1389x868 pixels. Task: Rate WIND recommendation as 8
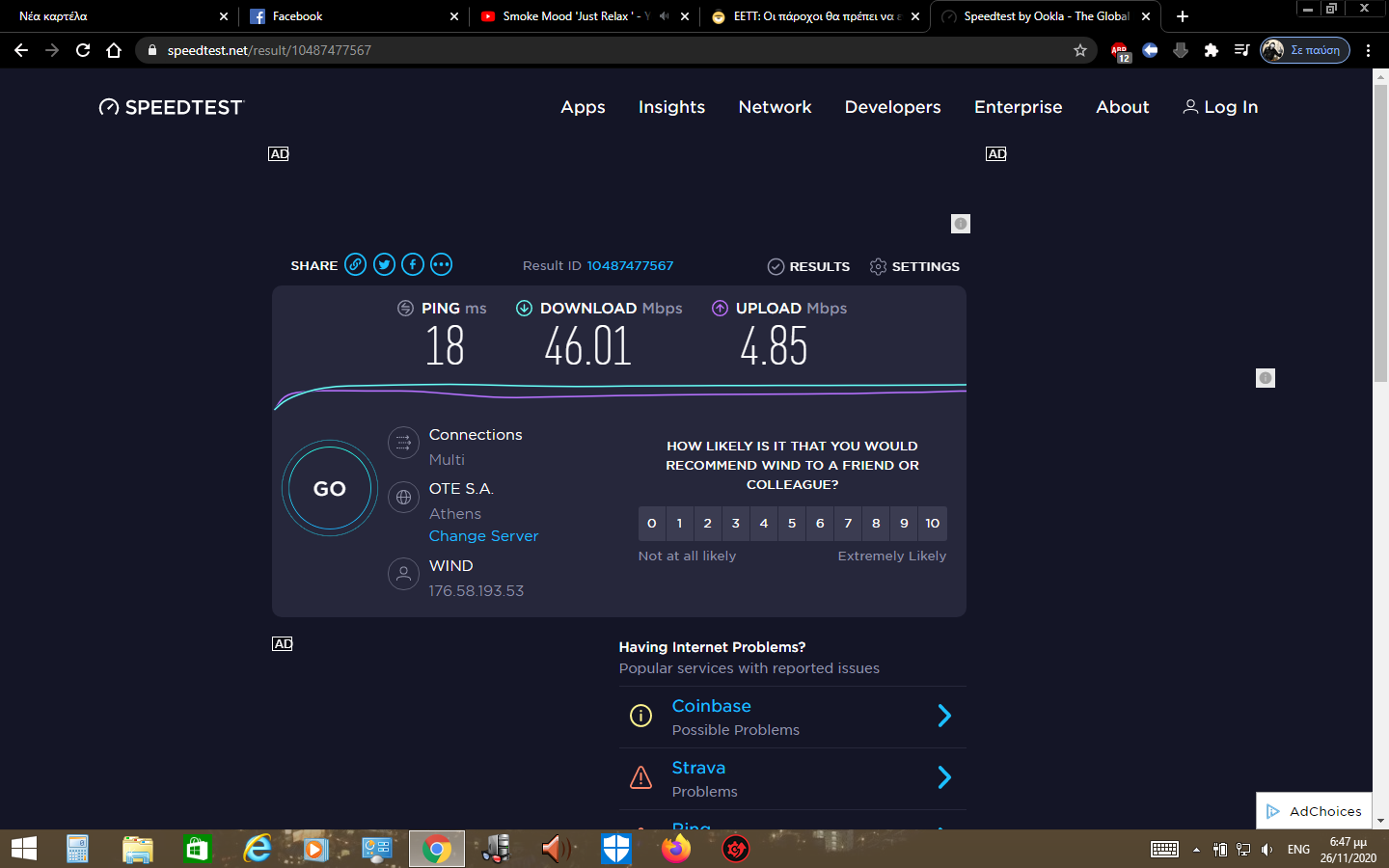(x=876, y=524)
